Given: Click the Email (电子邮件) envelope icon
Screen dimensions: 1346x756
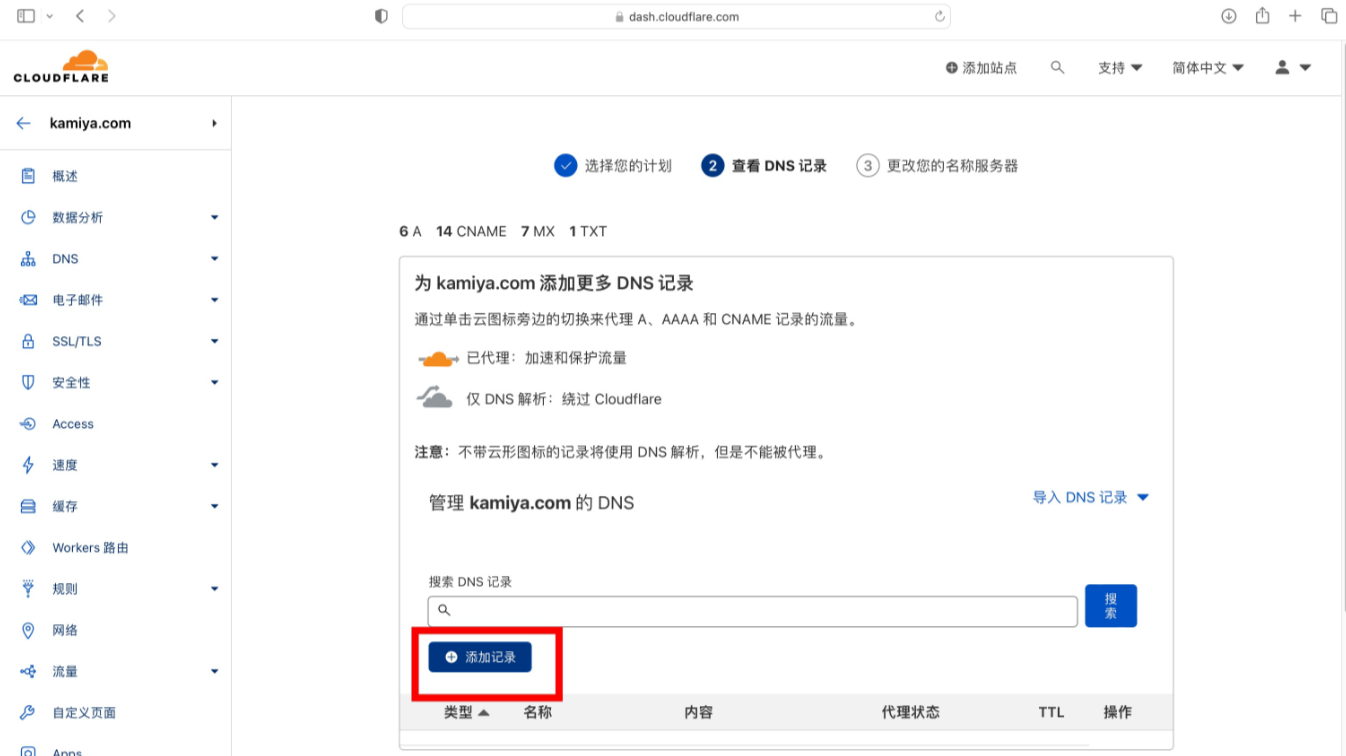Looking at the screenshot, I should (28, 300).
